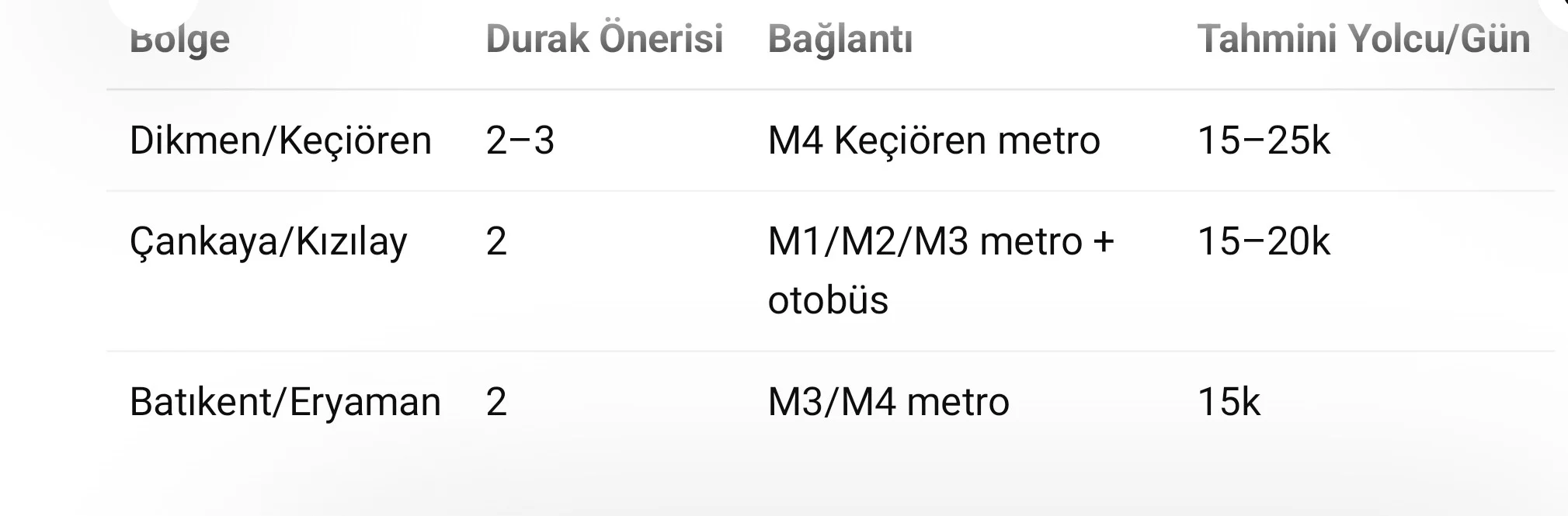Click the 2–3 stop suggestion cell

click(520, 140)
